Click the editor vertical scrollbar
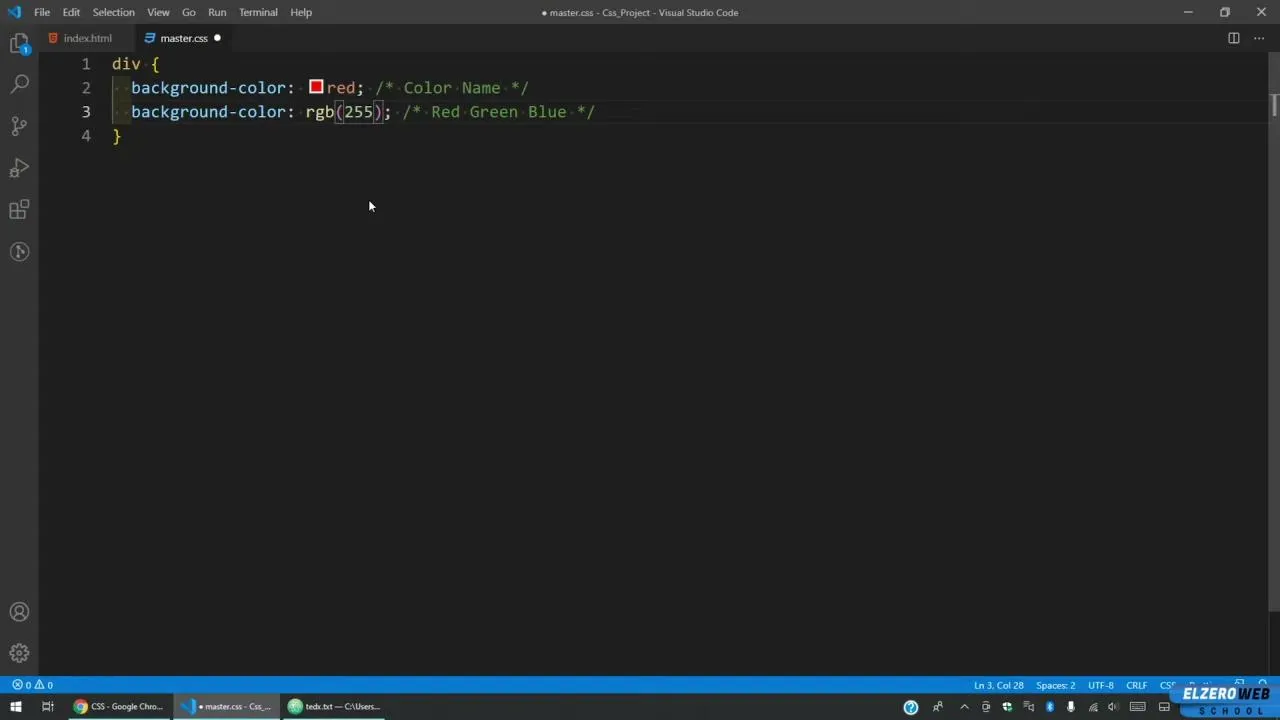The width and height of the screenshot is (1280, 720). click(1273, 330)
